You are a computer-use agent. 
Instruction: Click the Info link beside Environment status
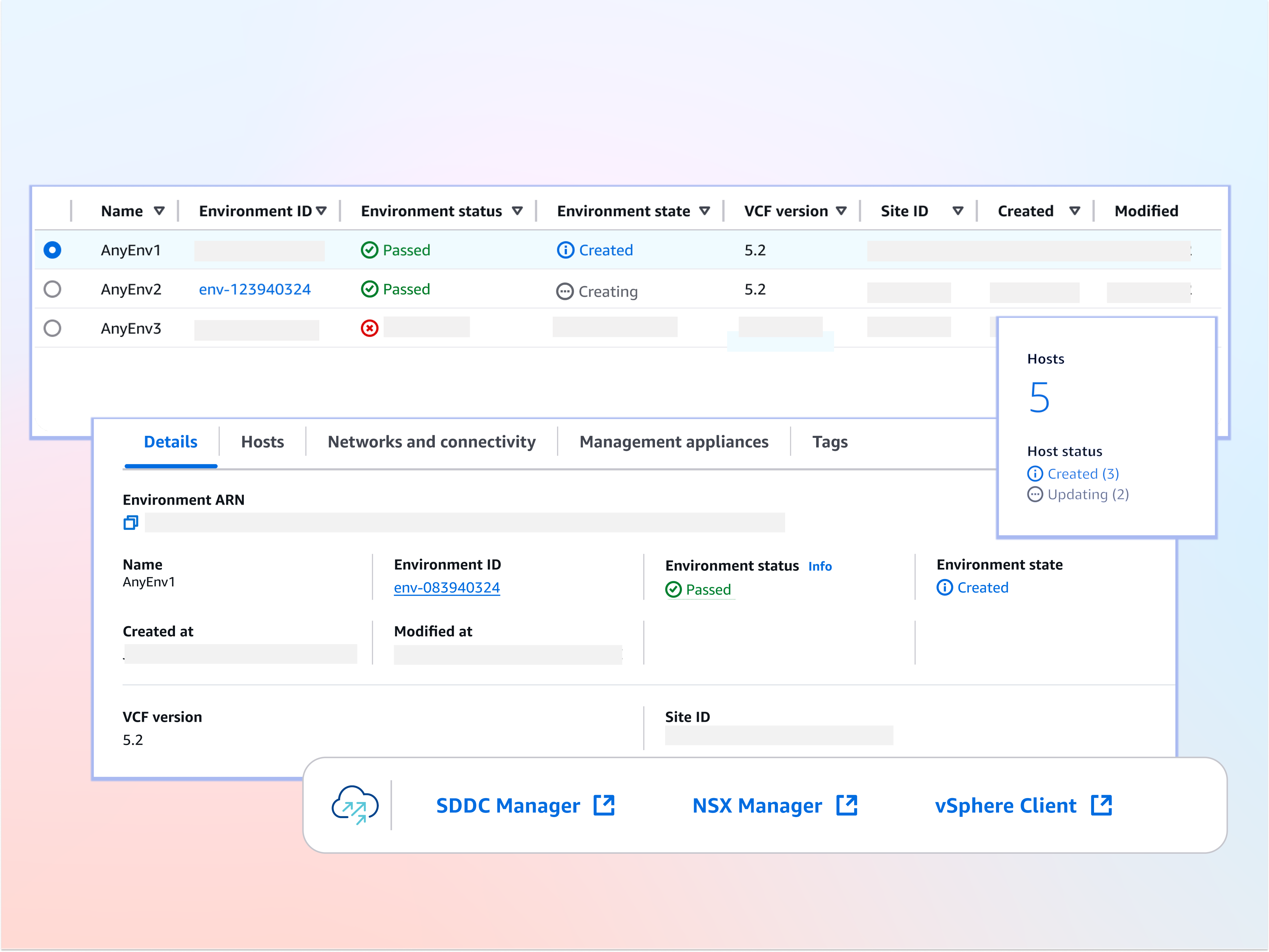click(820, 566)
